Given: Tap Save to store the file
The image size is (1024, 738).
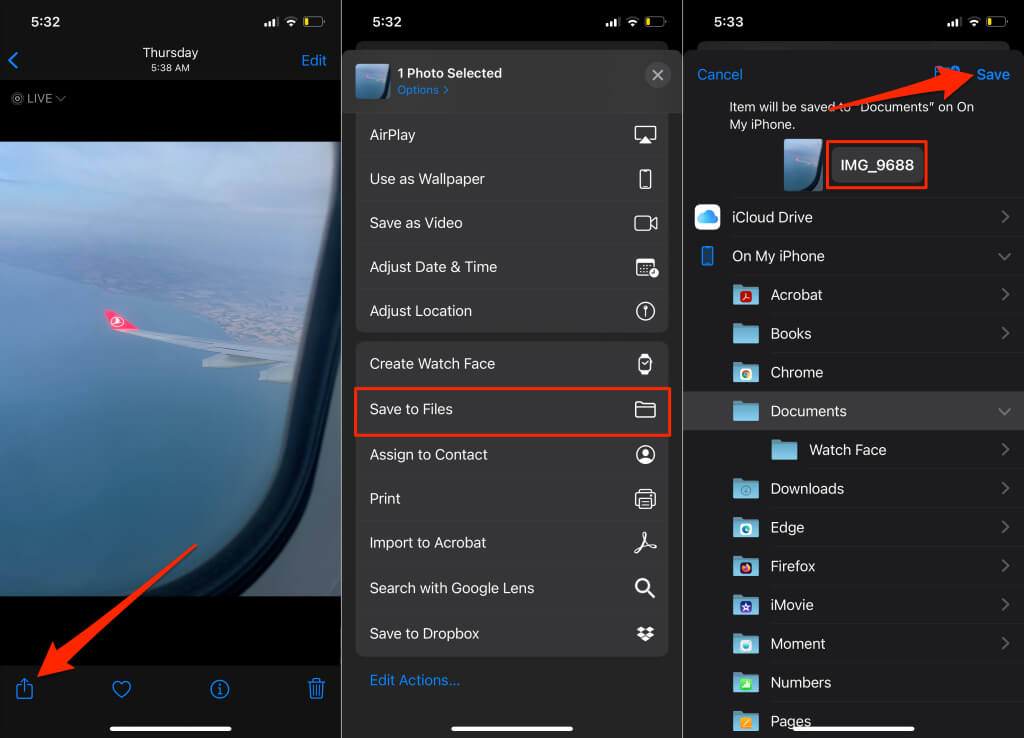Looking at the screenshot, I should [x=993, y=75].
